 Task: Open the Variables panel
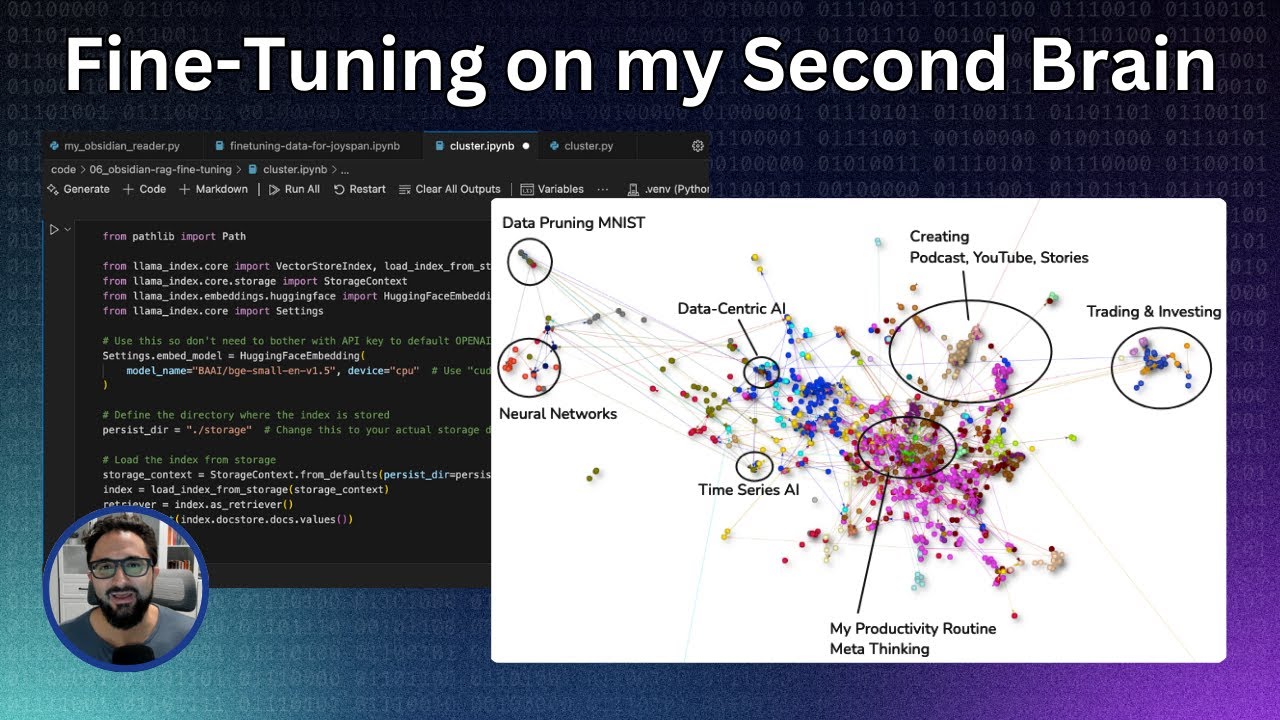[552, 189]
